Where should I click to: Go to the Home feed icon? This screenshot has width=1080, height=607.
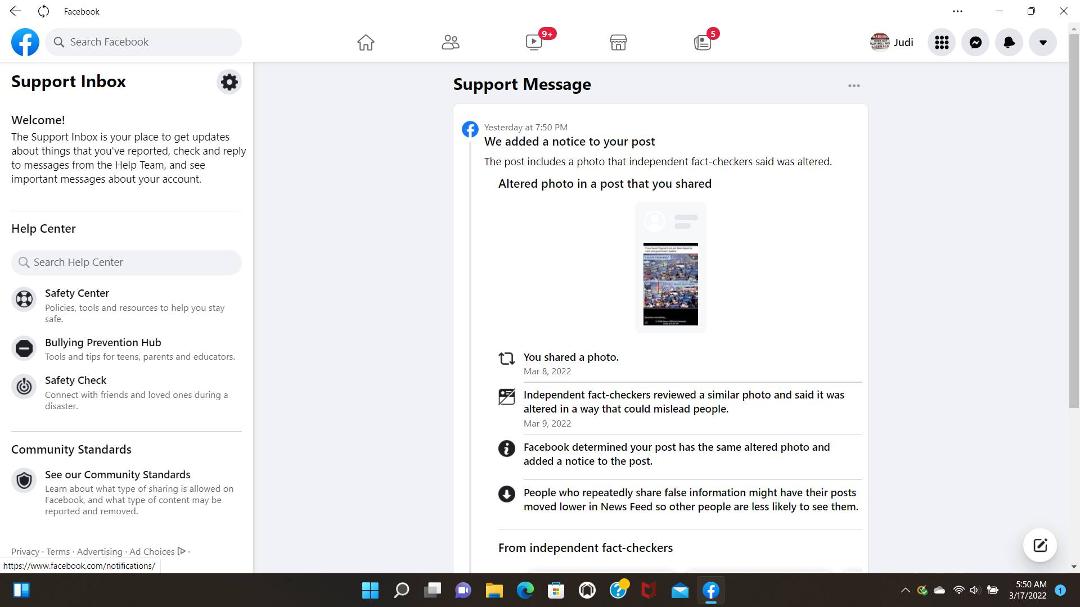(366, 43)
